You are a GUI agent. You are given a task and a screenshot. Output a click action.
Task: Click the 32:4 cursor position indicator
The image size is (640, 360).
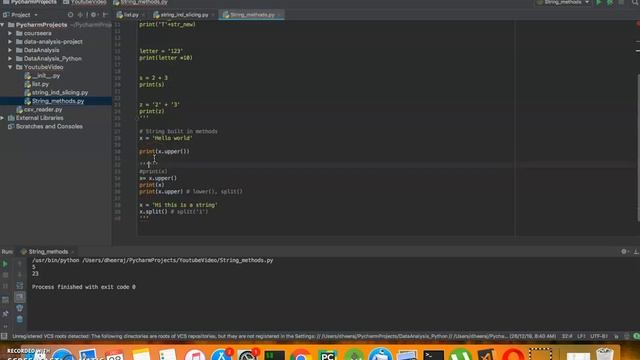(567, 336)
